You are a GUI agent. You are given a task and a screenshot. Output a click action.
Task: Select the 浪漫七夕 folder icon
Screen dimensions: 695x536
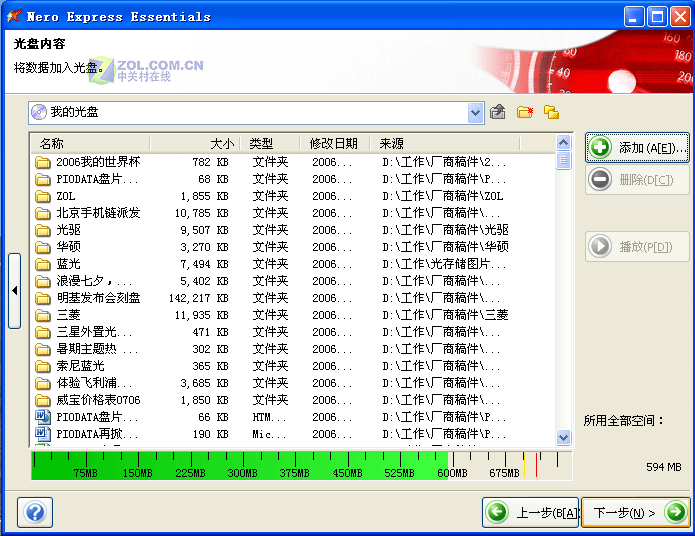click(43, 281)
